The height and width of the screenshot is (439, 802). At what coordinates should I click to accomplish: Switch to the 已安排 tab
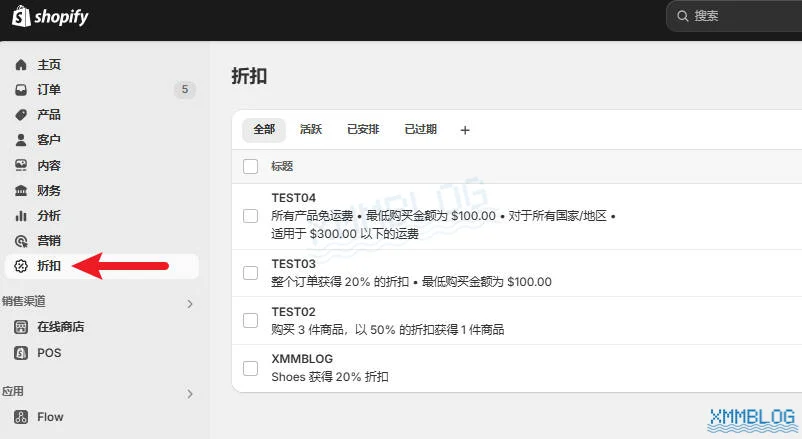coord(363,129)
